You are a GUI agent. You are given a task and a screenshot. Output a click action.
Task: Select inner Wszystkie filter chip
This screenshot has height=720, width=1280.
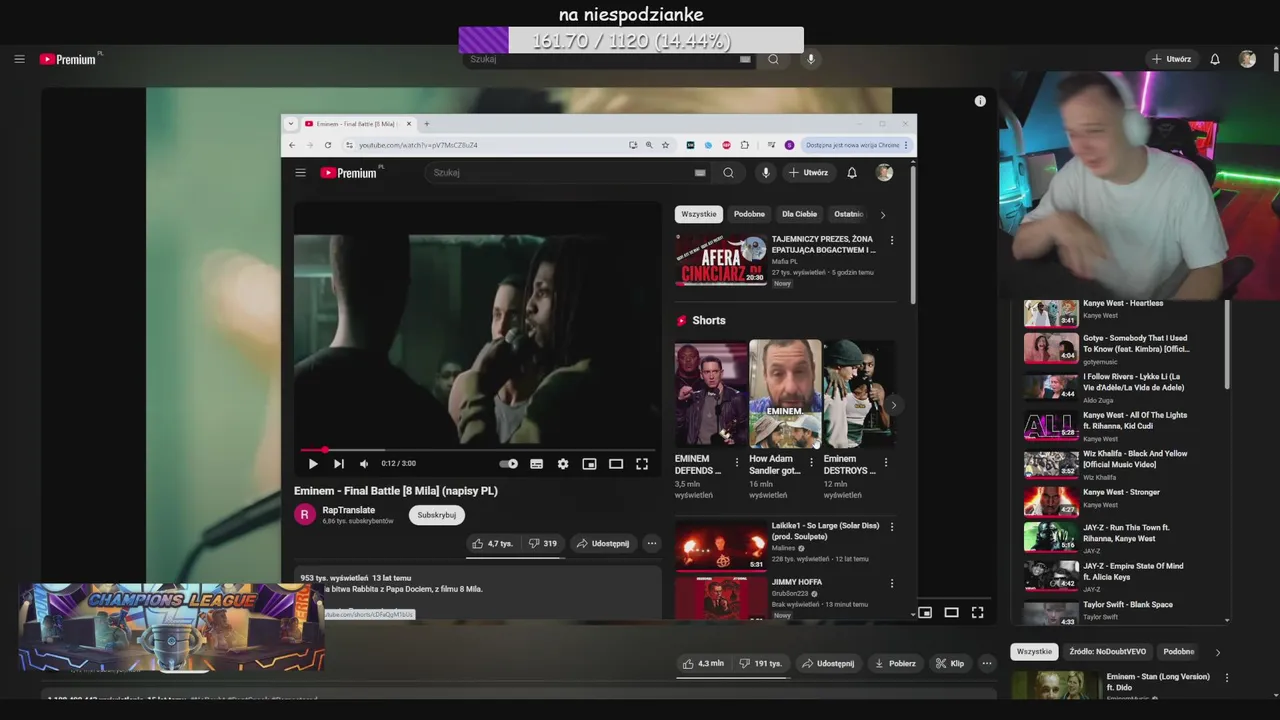click(x=699, y=214)
